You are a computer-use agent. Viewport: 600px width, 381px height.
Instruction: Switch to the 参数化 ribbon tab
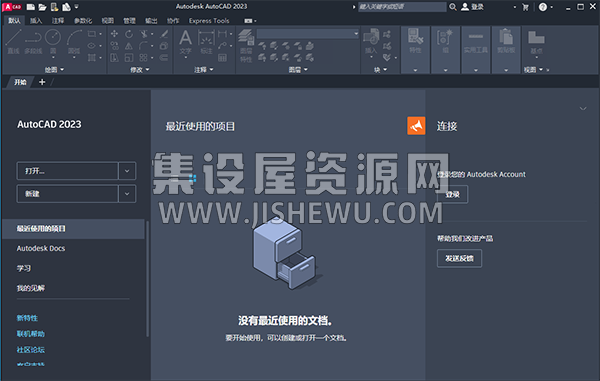83,21
